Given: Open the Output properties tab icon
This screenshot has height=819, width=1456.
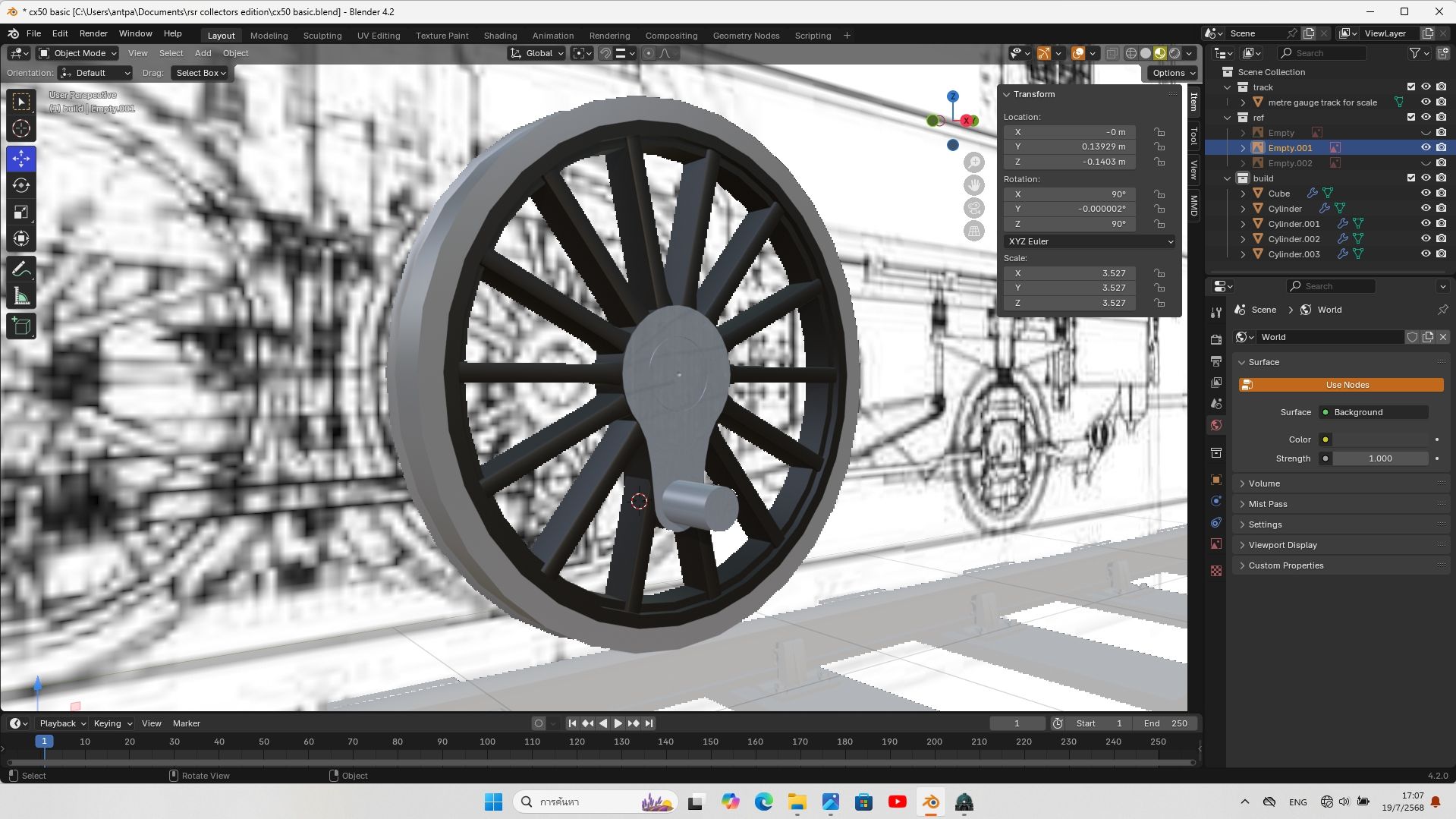Looking at the screenshot, I should coord(1216,361).
